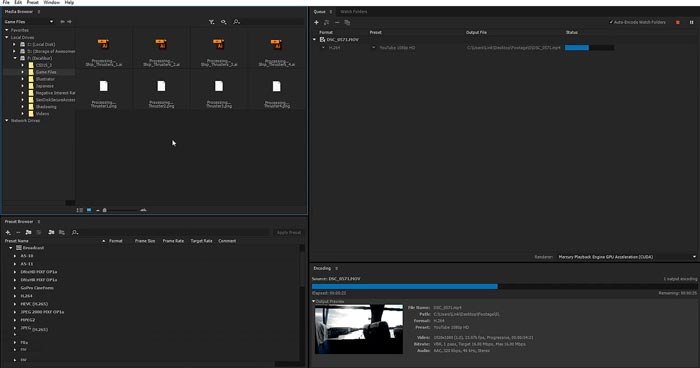Open the Media Browser panel menu
The width and height of the screenshot is (700, 368).
pyautogui.click(x=39, y=12)
